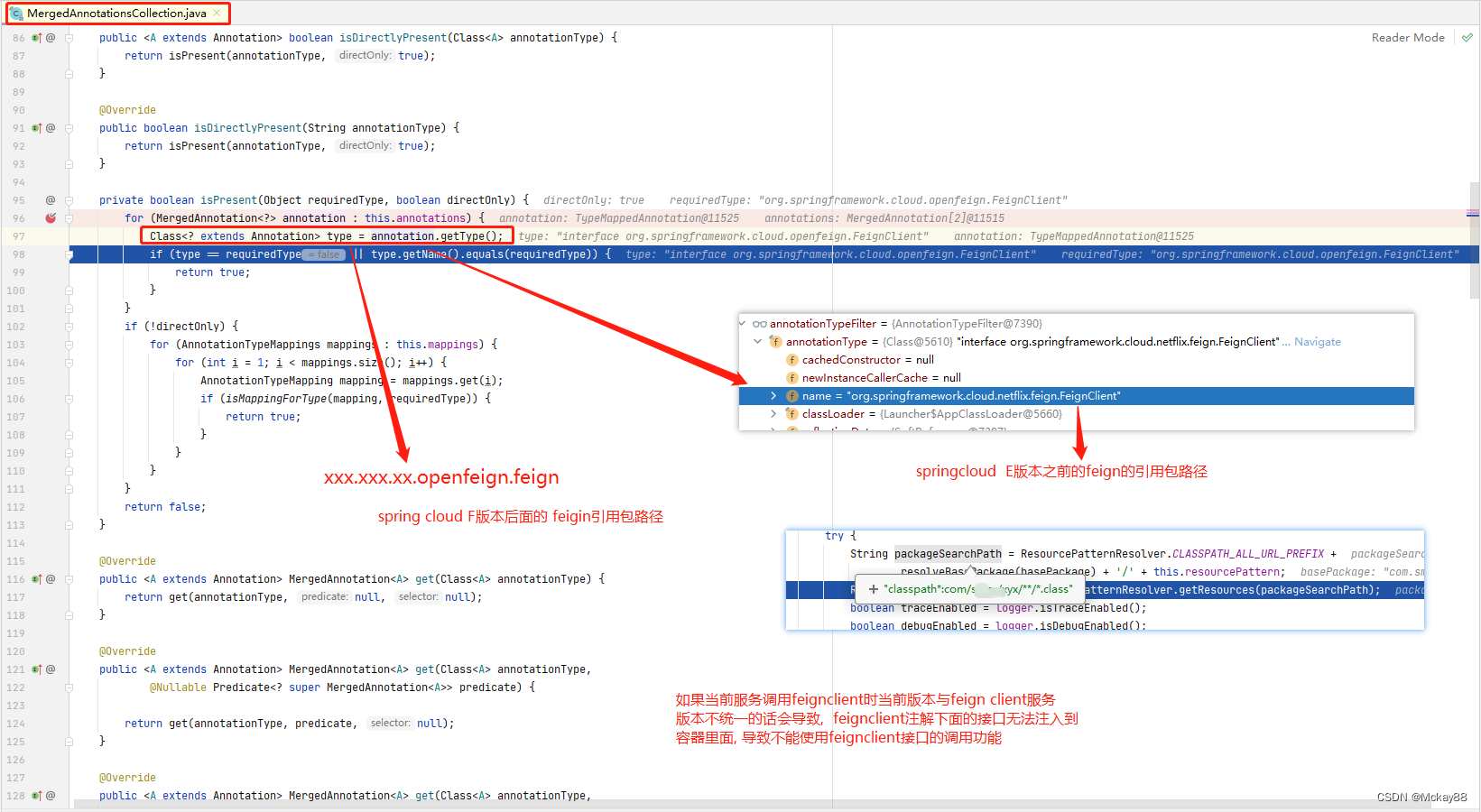Expand the classLoader node in the debugger popup
This screenshot has width=1481, height=812.
(x=773, y=414)
